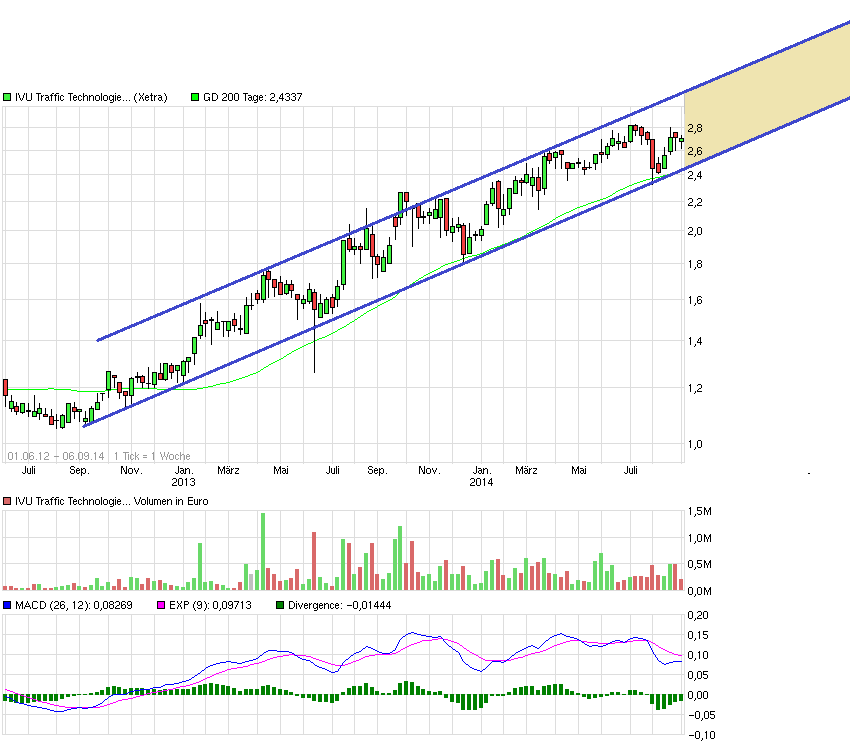Click the 'März' label after Jan. 2013
Viewport: 850px width, 743px height.
[x=228, y=470]
